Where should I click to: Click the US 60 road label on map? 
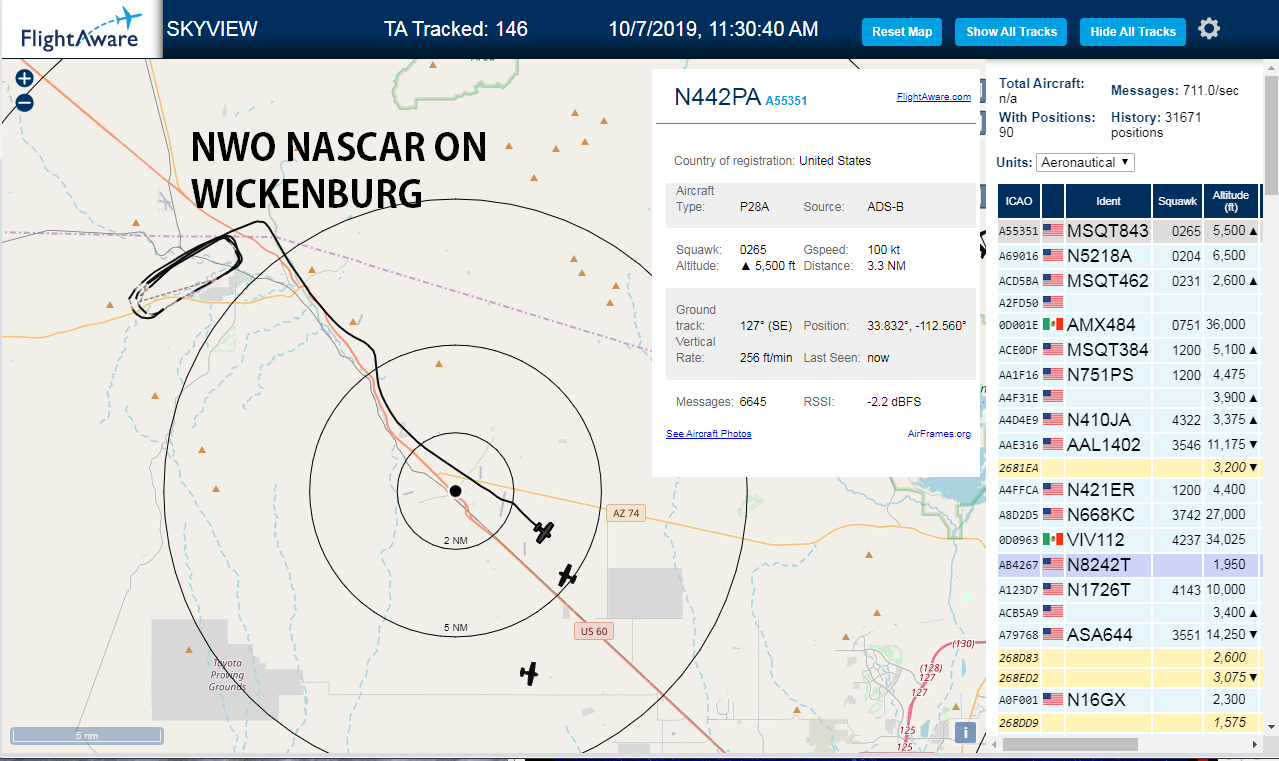coord(593,631)
